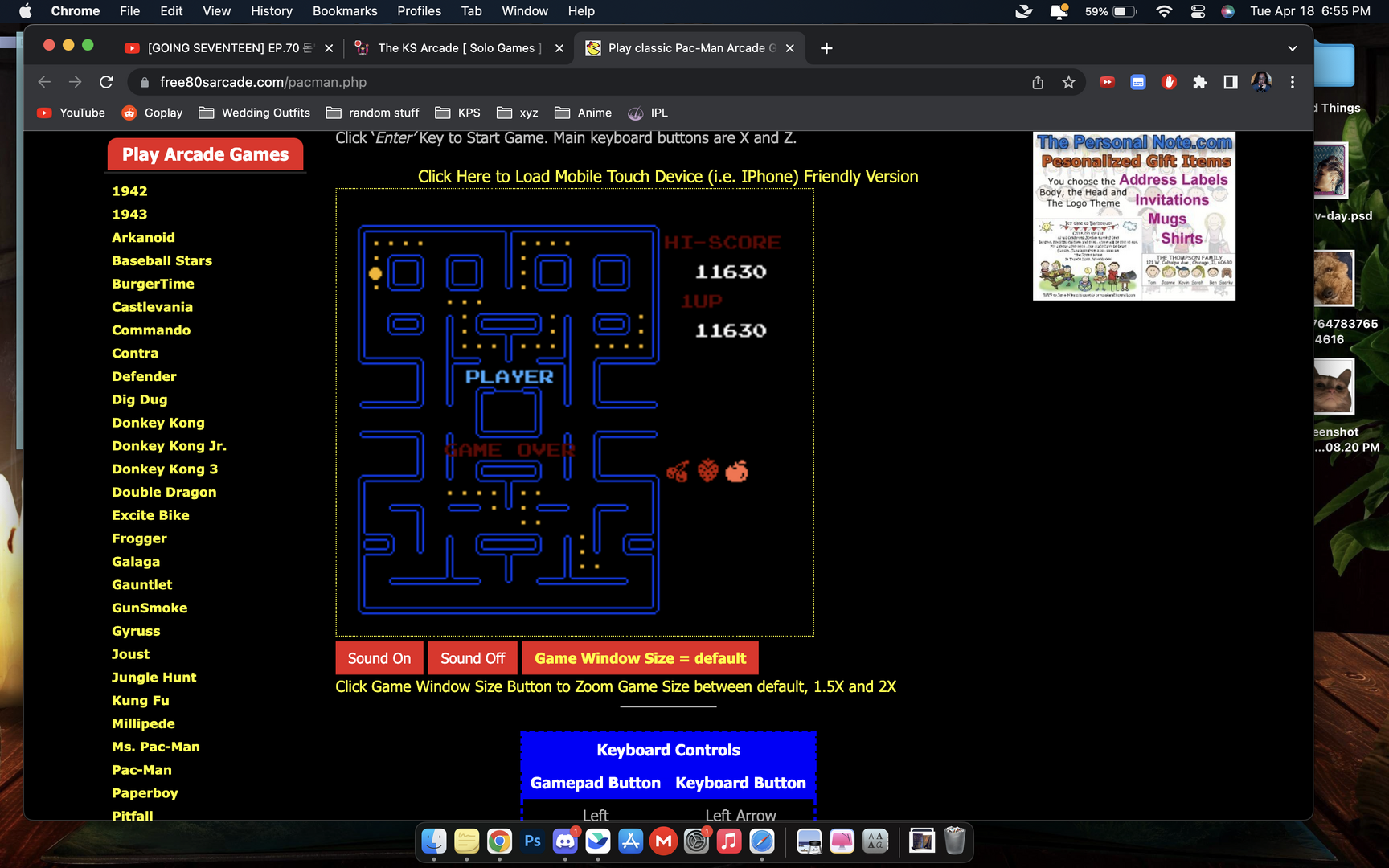This screenshot has height=868, width=1389.
Task: Open the Goplay bookmark
Action: (x=153, y=113)
